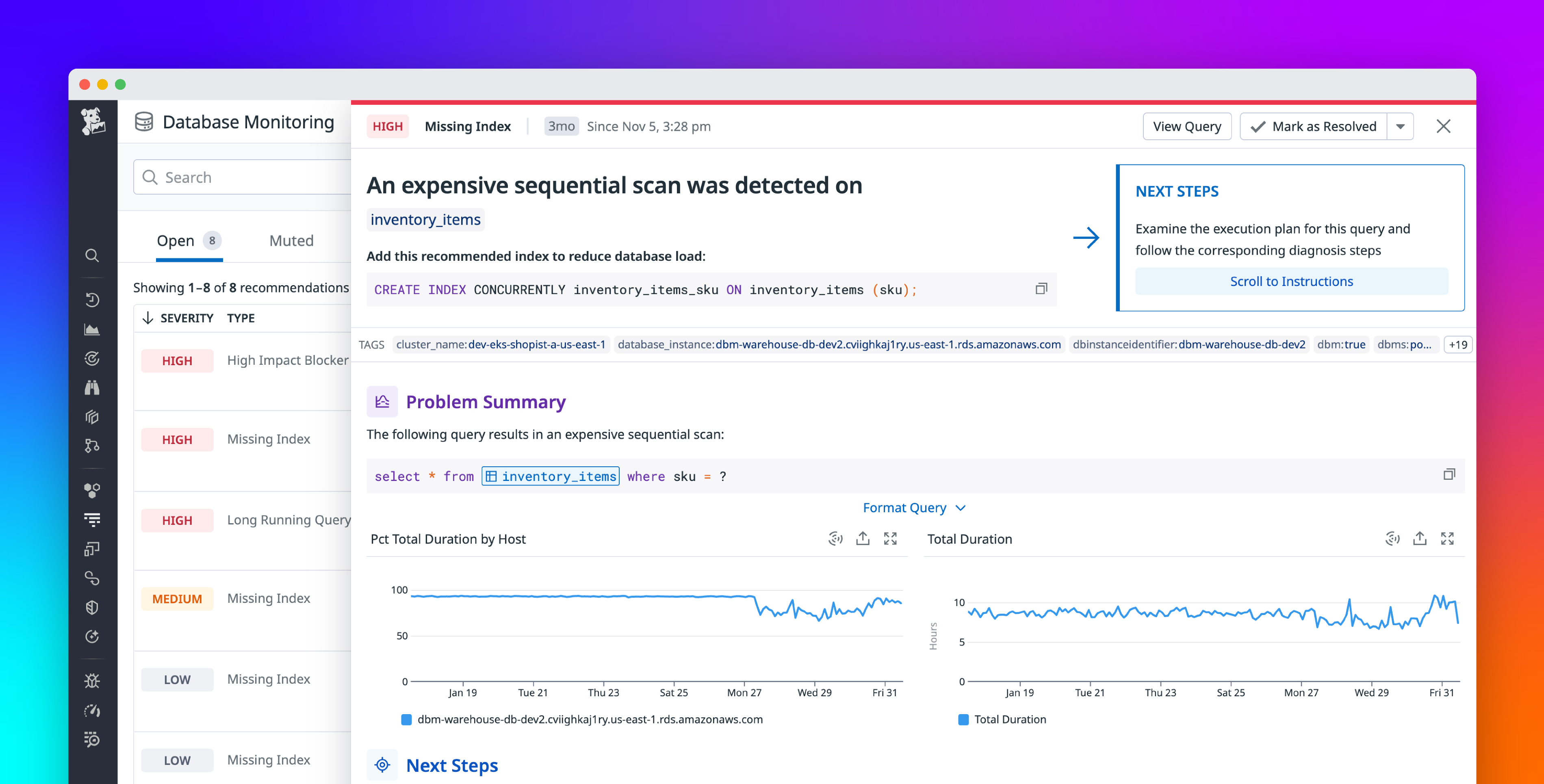
Task: Select the Open tab showing 8 recommendations
Action: tap(175, 240)
